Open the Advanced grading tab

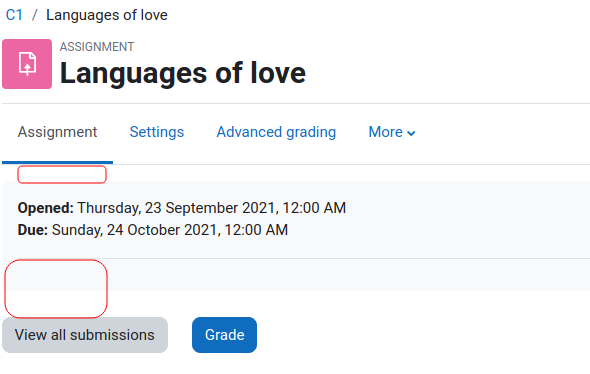point(276,132)
